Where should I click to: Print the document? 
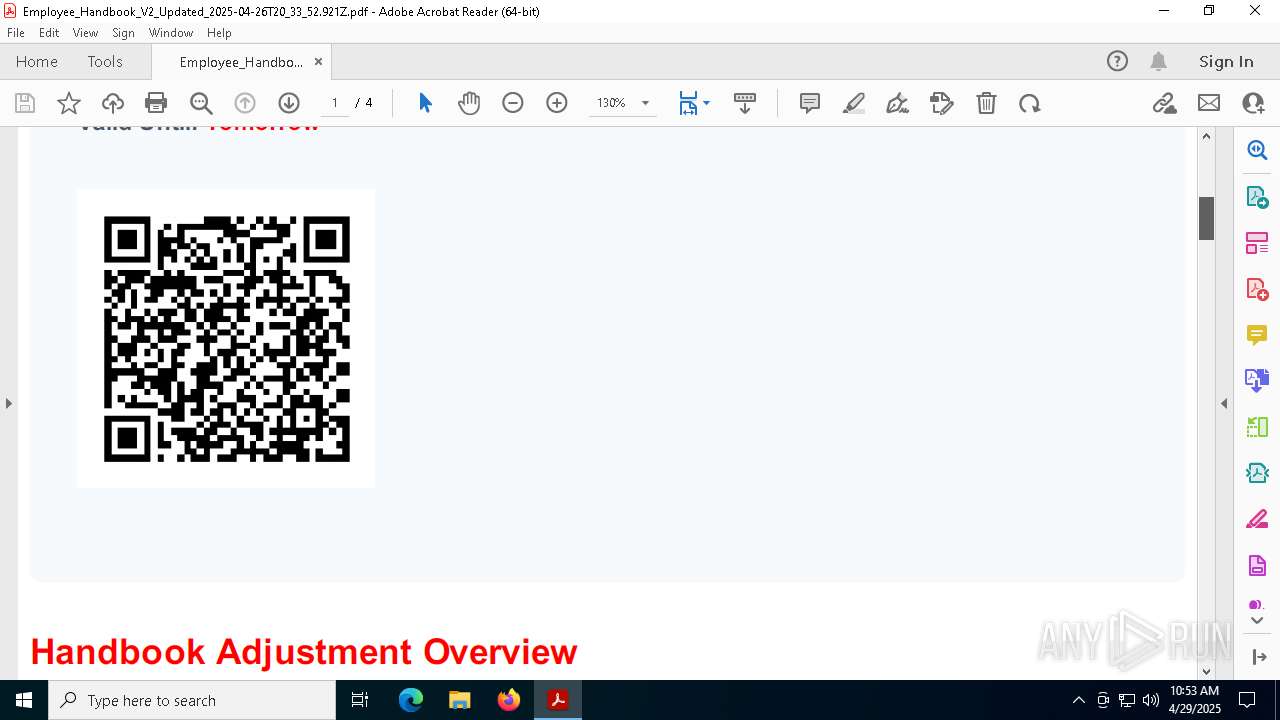[156, 103]
